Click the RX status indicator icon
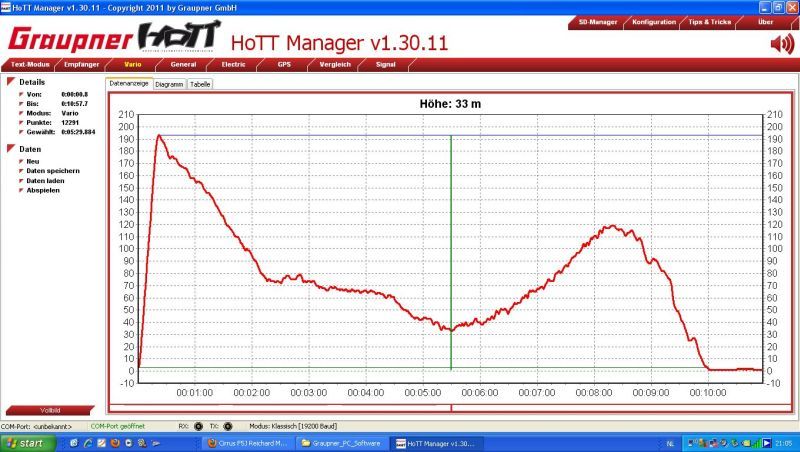Image resolution: width=800 pixels, height=452 pixels. pyautogui.click(x=198, y=426)
